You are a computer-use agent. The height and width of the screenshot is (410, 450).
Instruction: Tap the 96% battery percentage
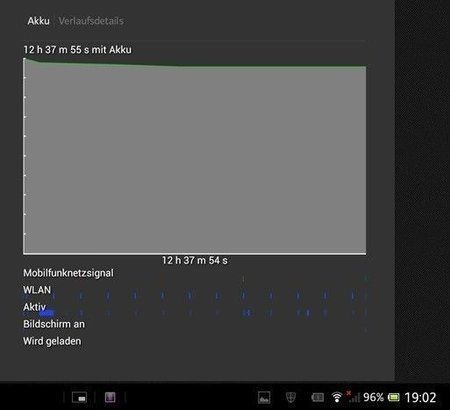[x=373, y=397]
